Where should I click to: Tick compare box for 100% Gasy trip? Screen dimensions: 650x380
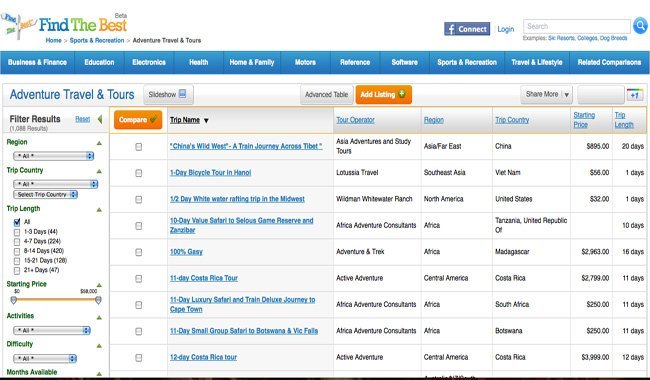138,252
